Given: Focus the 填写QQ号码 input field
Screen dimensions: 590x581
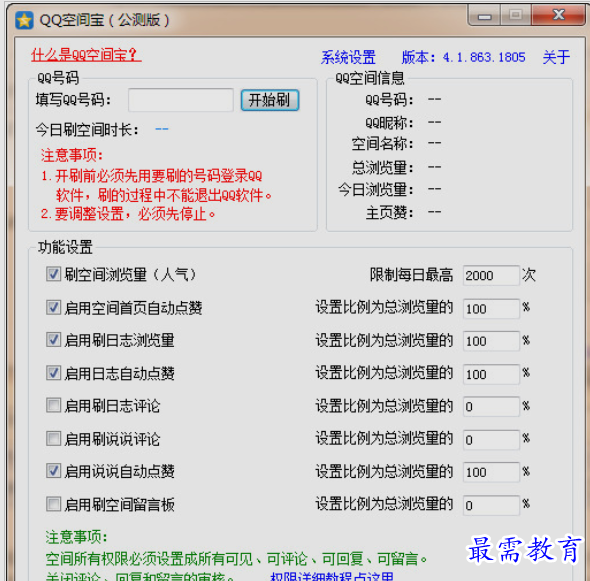Looking at the screenshot, I should click(x=181, y=100).
